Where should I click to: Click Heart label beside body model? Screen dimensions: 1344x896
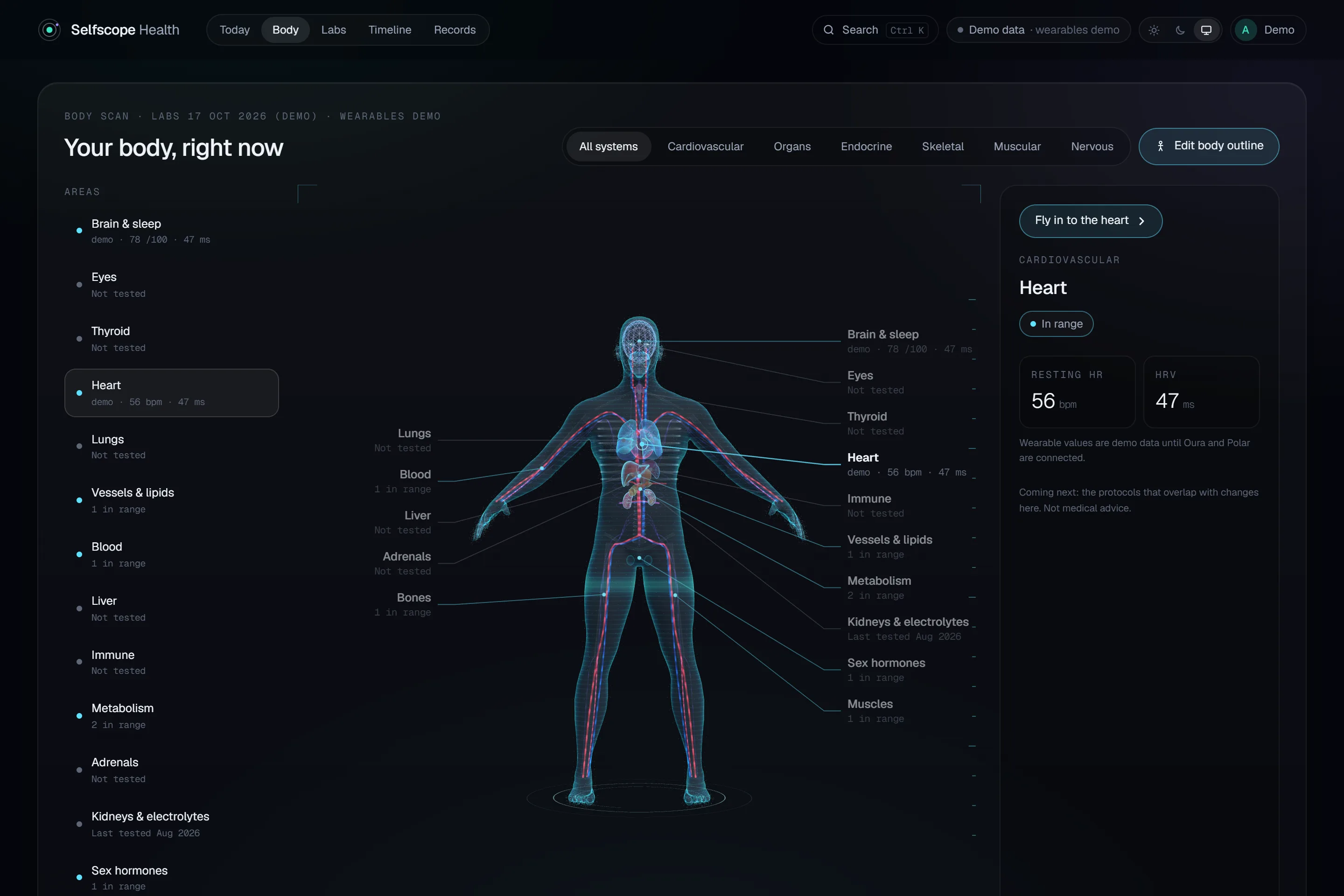pyautogui.click(x=907, y=465)
